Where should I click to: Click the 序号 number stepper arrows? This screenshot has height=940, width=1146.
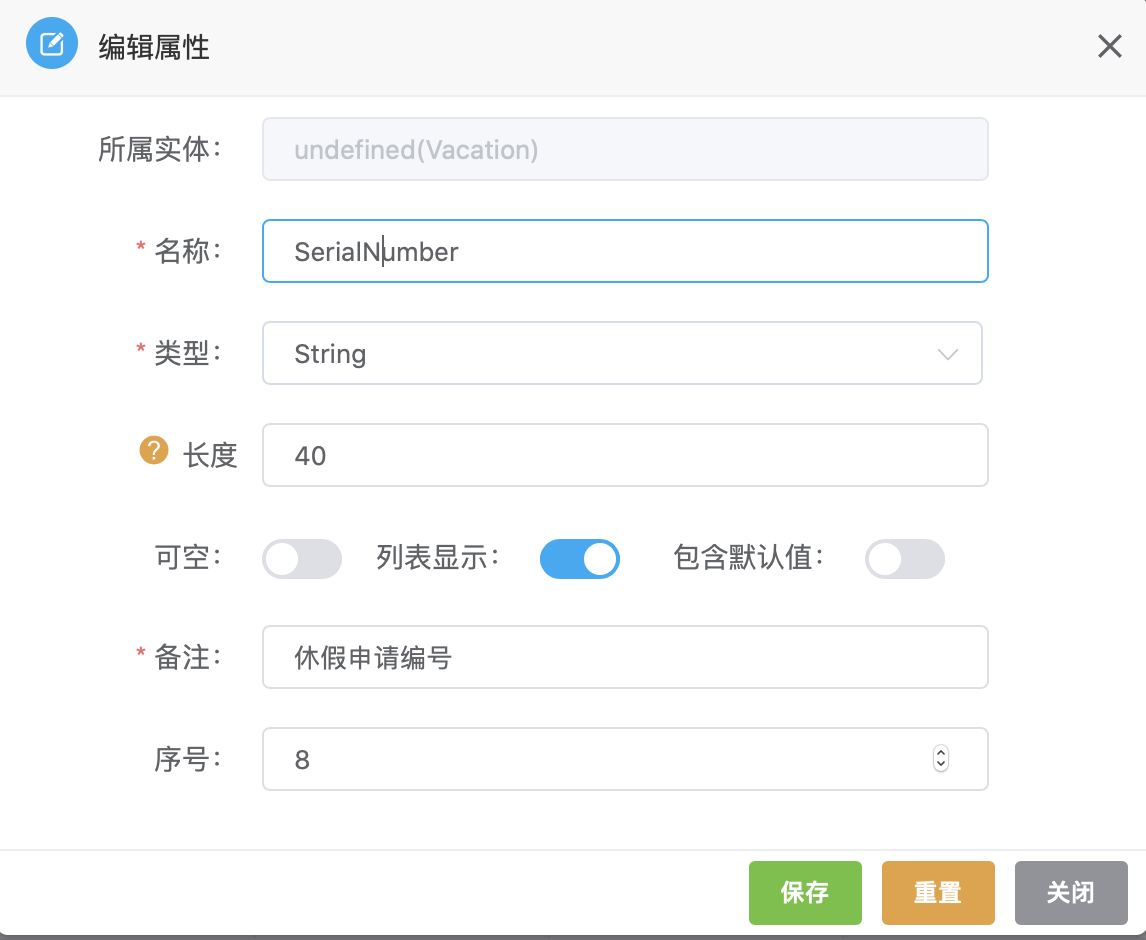(x=940, y=759)
